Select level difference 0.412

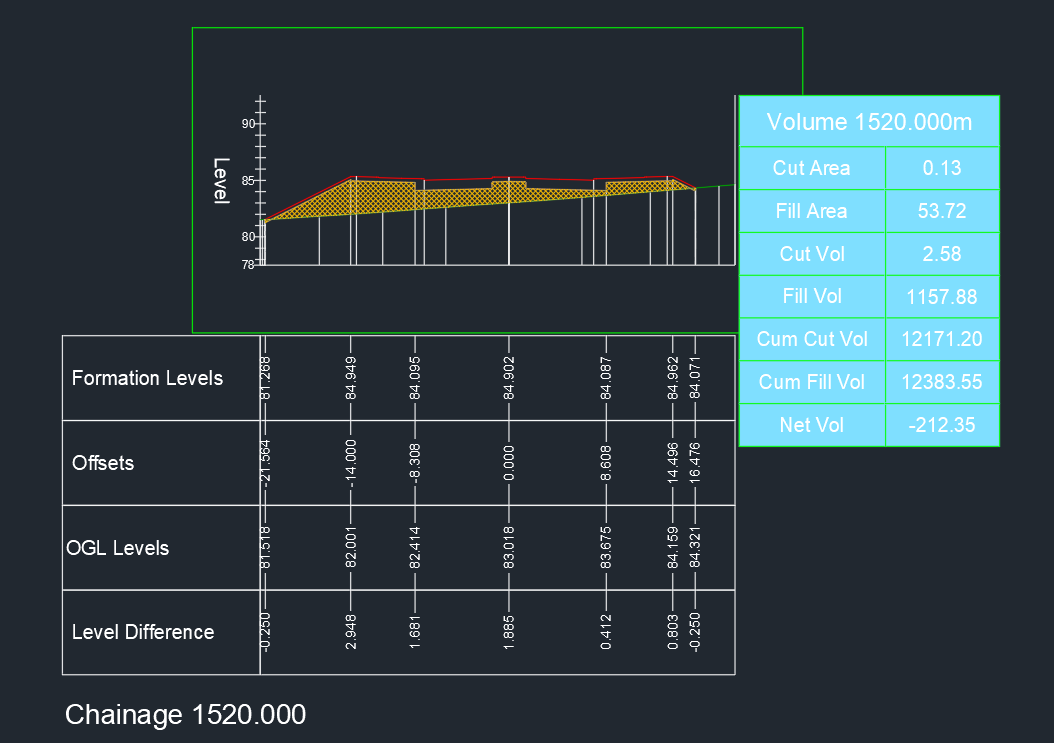pos(606,632)
